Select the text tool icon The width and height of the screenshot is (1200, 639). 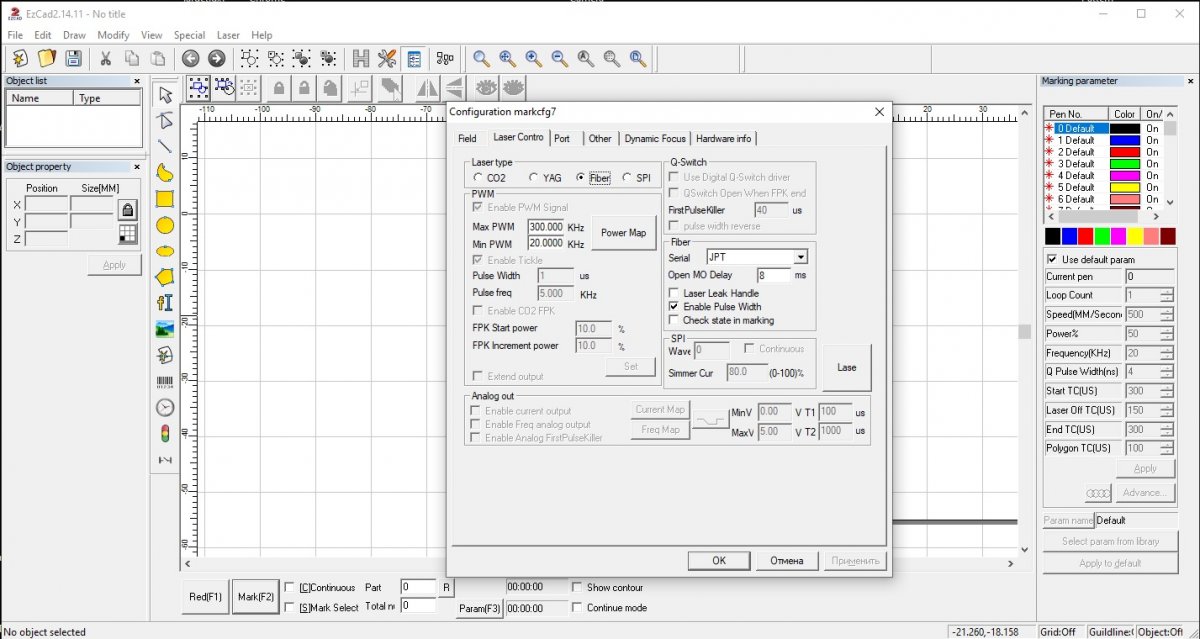[x=165, y=303]
